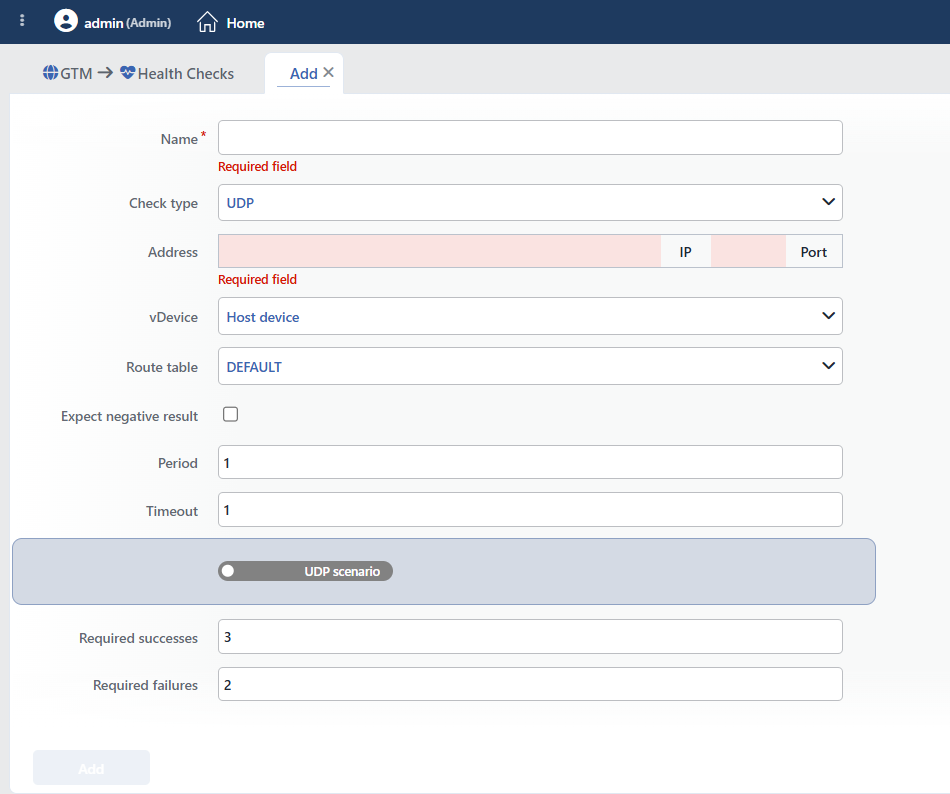
Task: Click the disabled Add button
Action: pyautogui.click(x=91, y=768)
